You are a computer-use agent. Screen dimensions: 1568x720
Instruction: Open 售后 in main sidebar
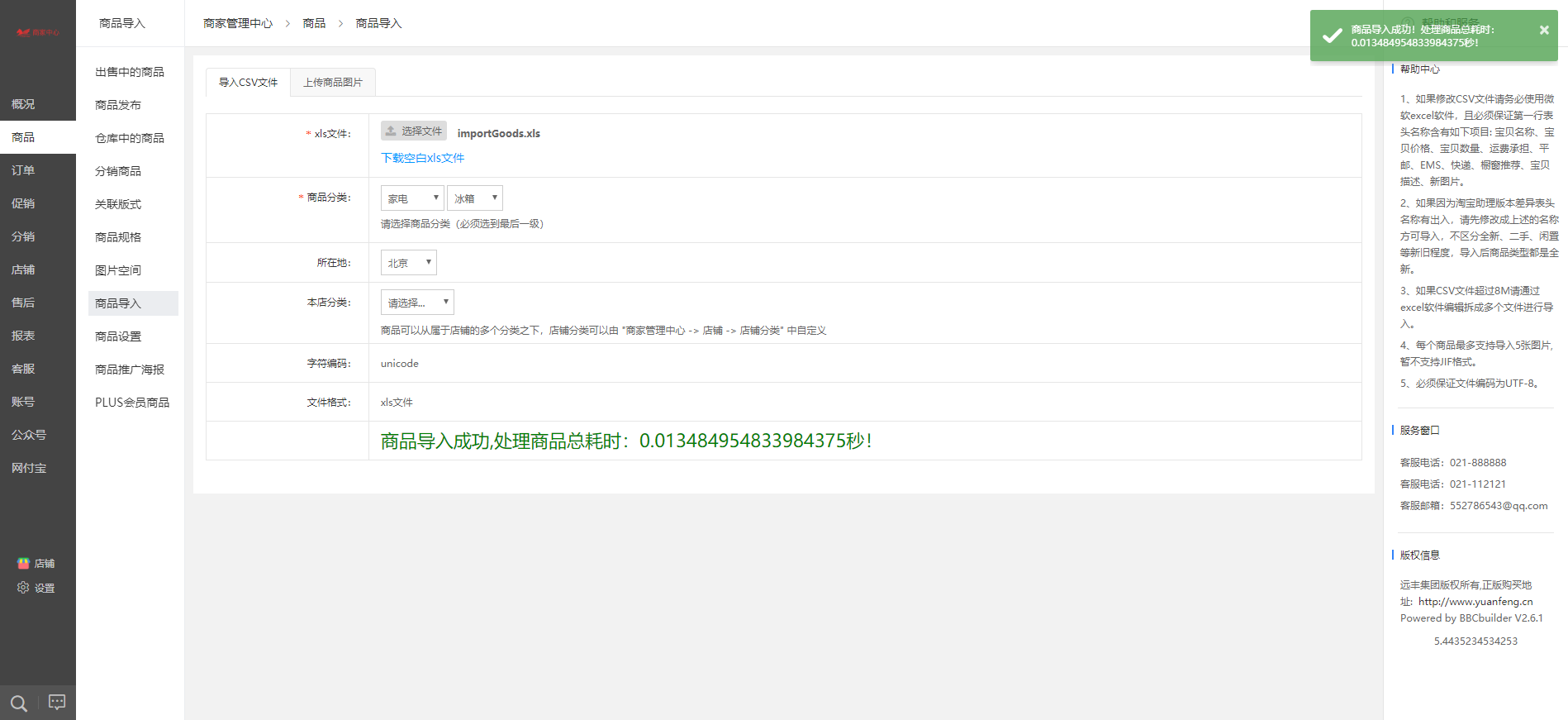point(38,303)
